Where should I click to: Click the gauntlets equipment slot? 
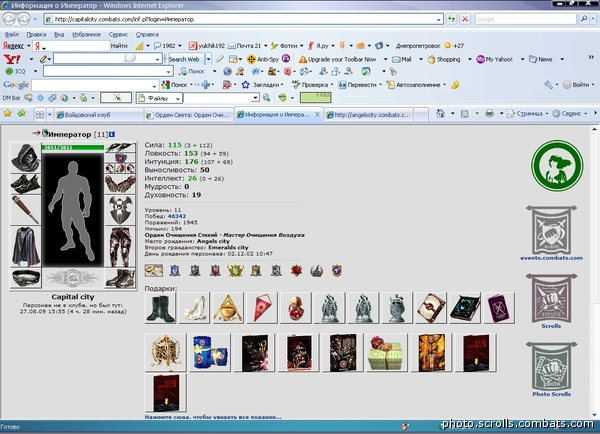coord(120,184)
